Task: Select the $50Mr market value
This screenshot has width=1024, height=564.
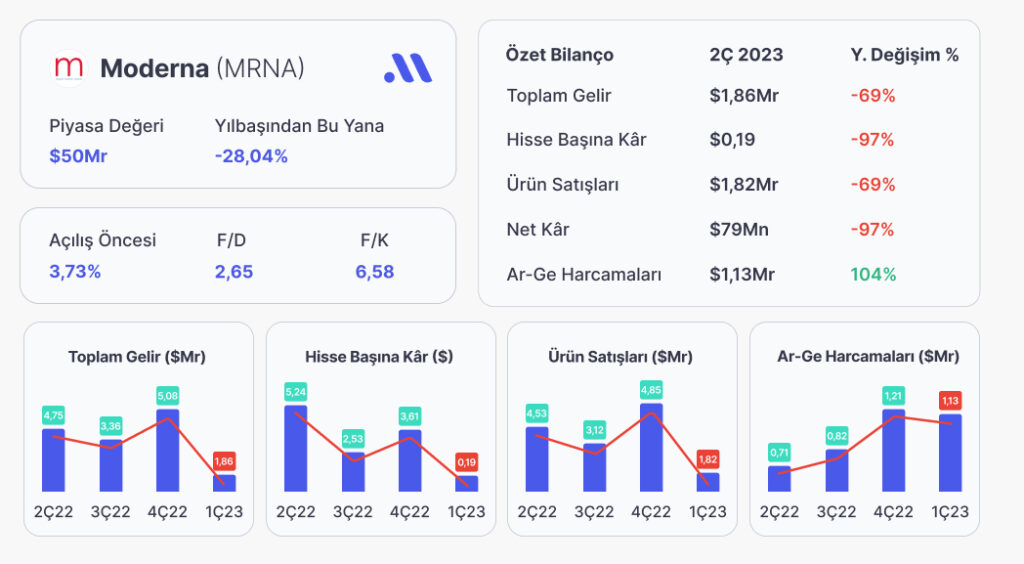Action: 78,156
